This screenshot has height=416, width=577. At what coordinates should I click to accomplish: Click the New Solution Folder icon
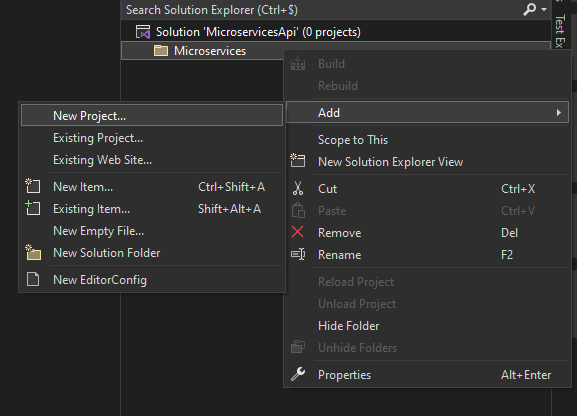pyautogui.click(x=33, y=253)
